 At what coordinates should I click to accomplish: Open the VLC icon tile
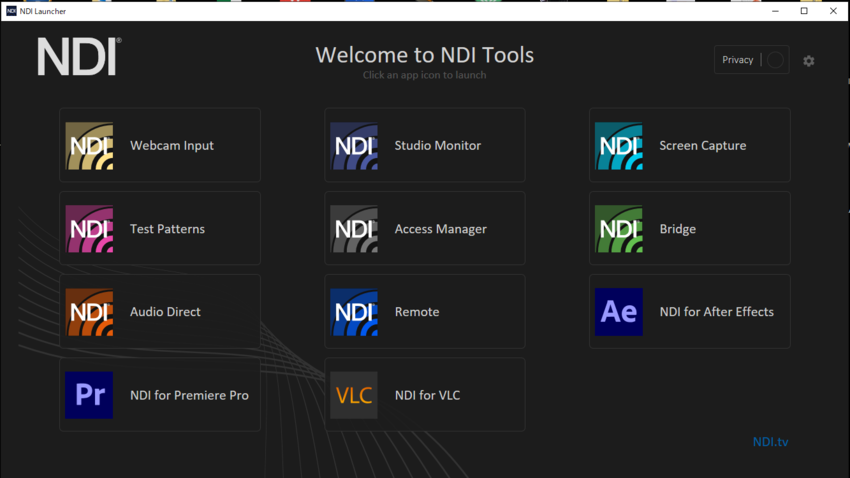[x=354, y=395]
